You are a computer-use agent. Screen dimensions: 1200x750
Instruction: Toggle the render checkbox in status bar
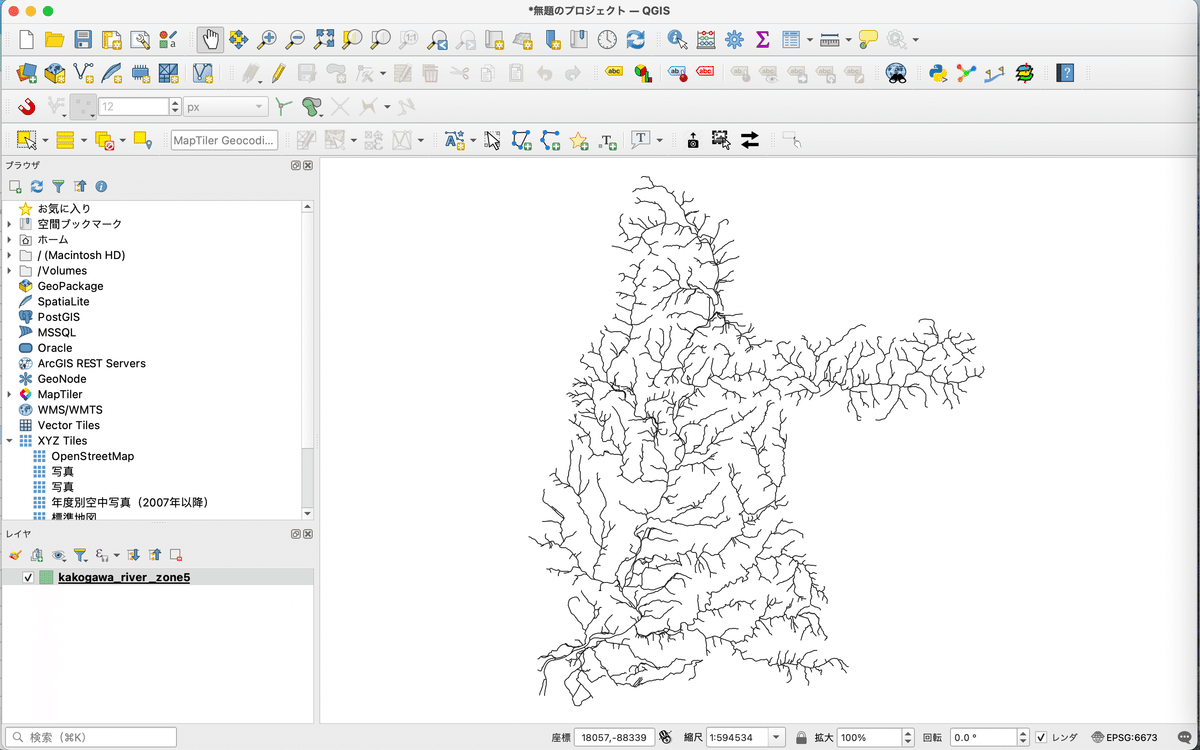point(1041,737)
